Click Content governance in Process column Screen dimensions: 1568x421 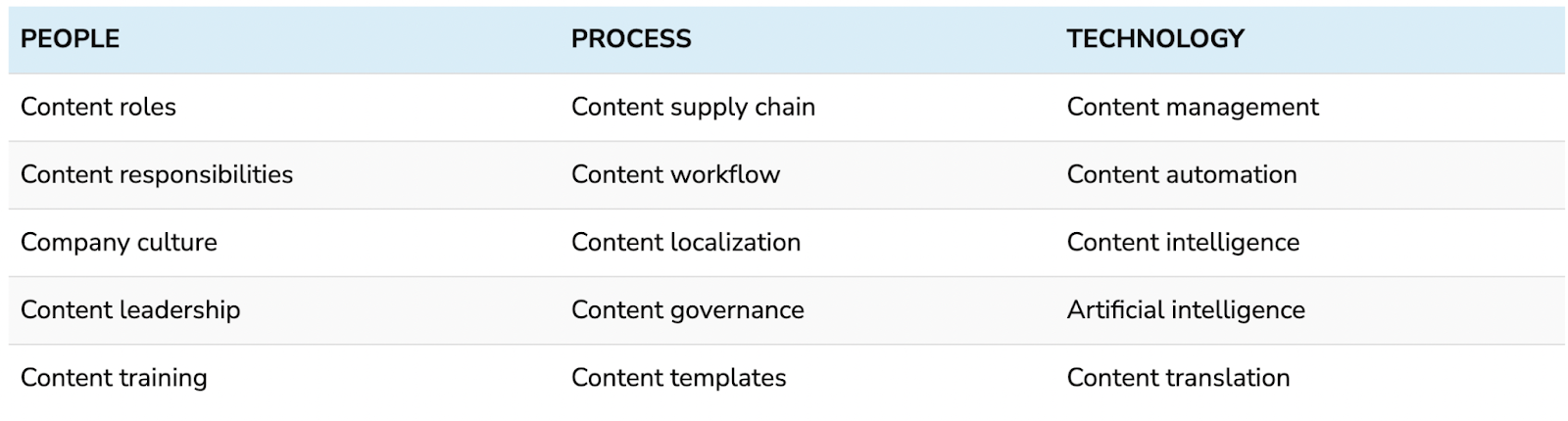688,310
